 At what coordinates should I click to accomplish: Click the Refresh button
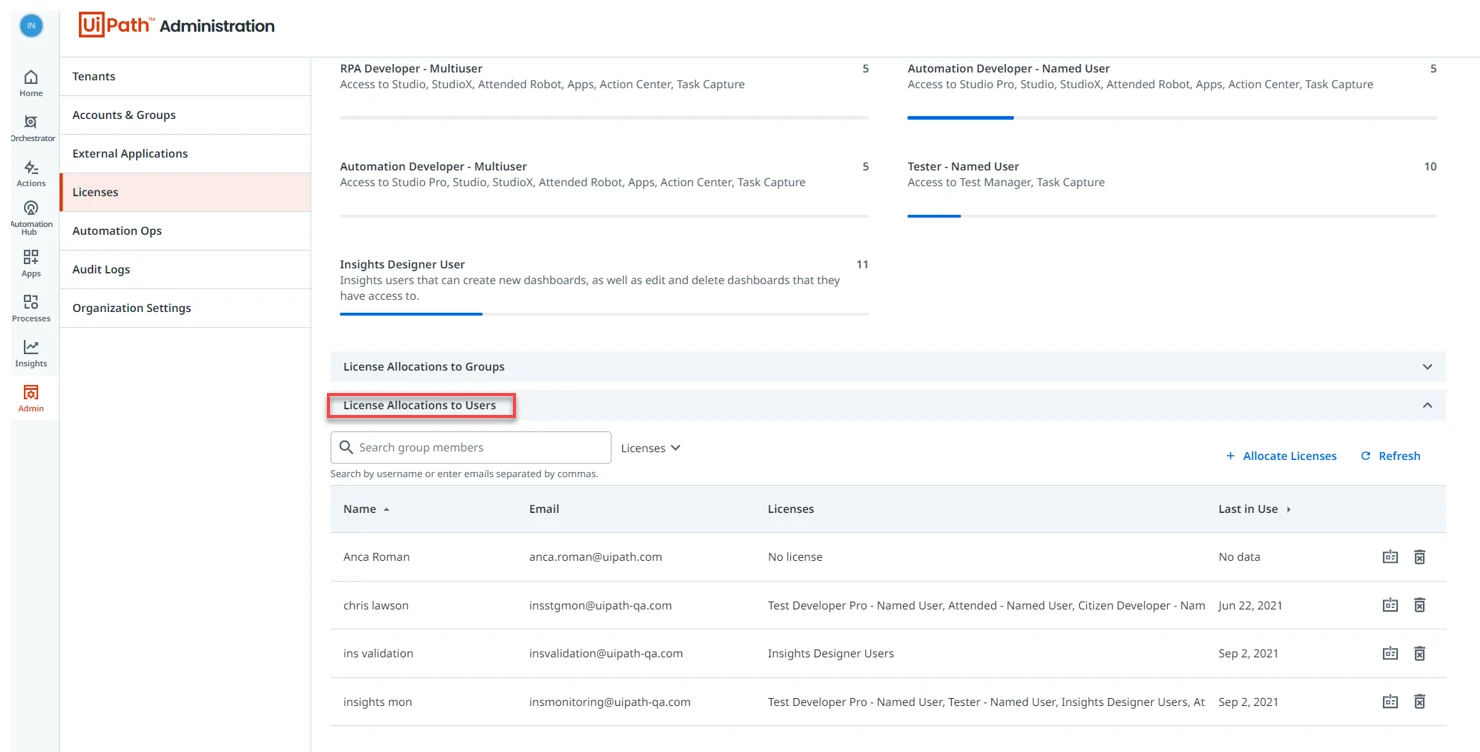1390,456
